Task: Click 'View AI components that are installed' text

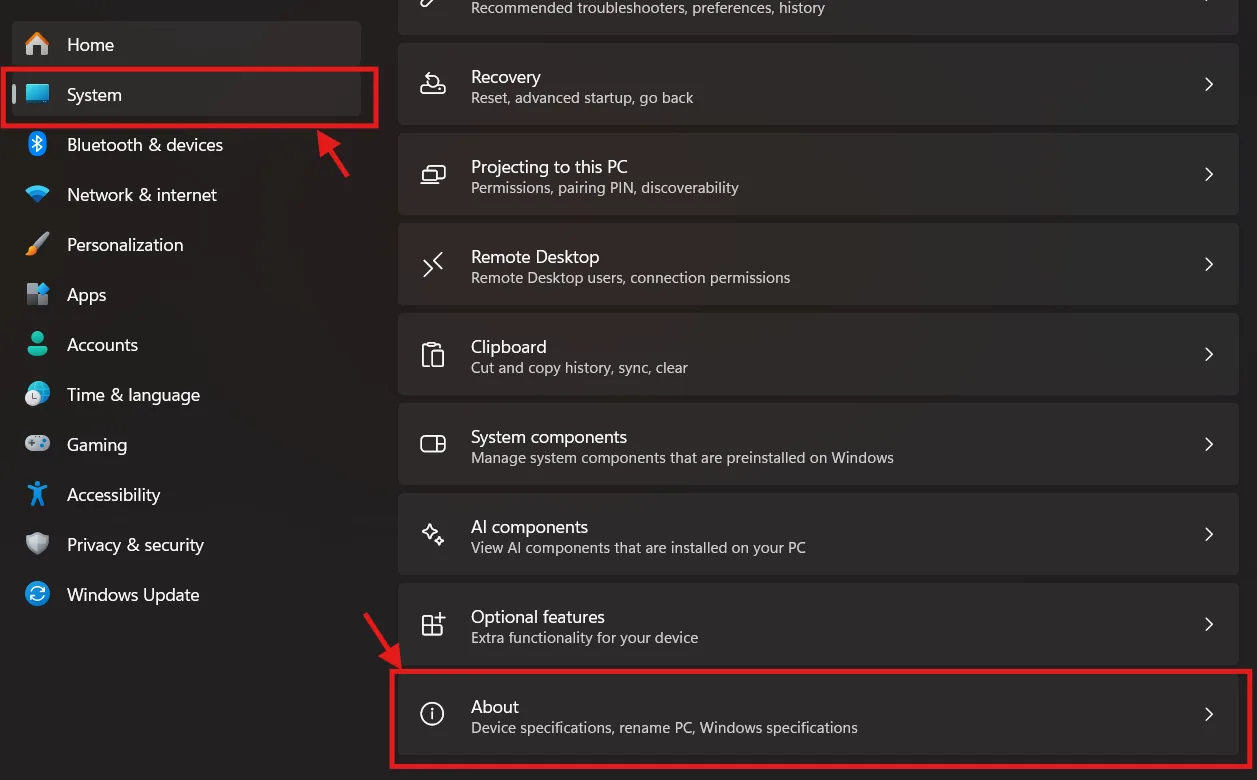Action: point(638,548)
